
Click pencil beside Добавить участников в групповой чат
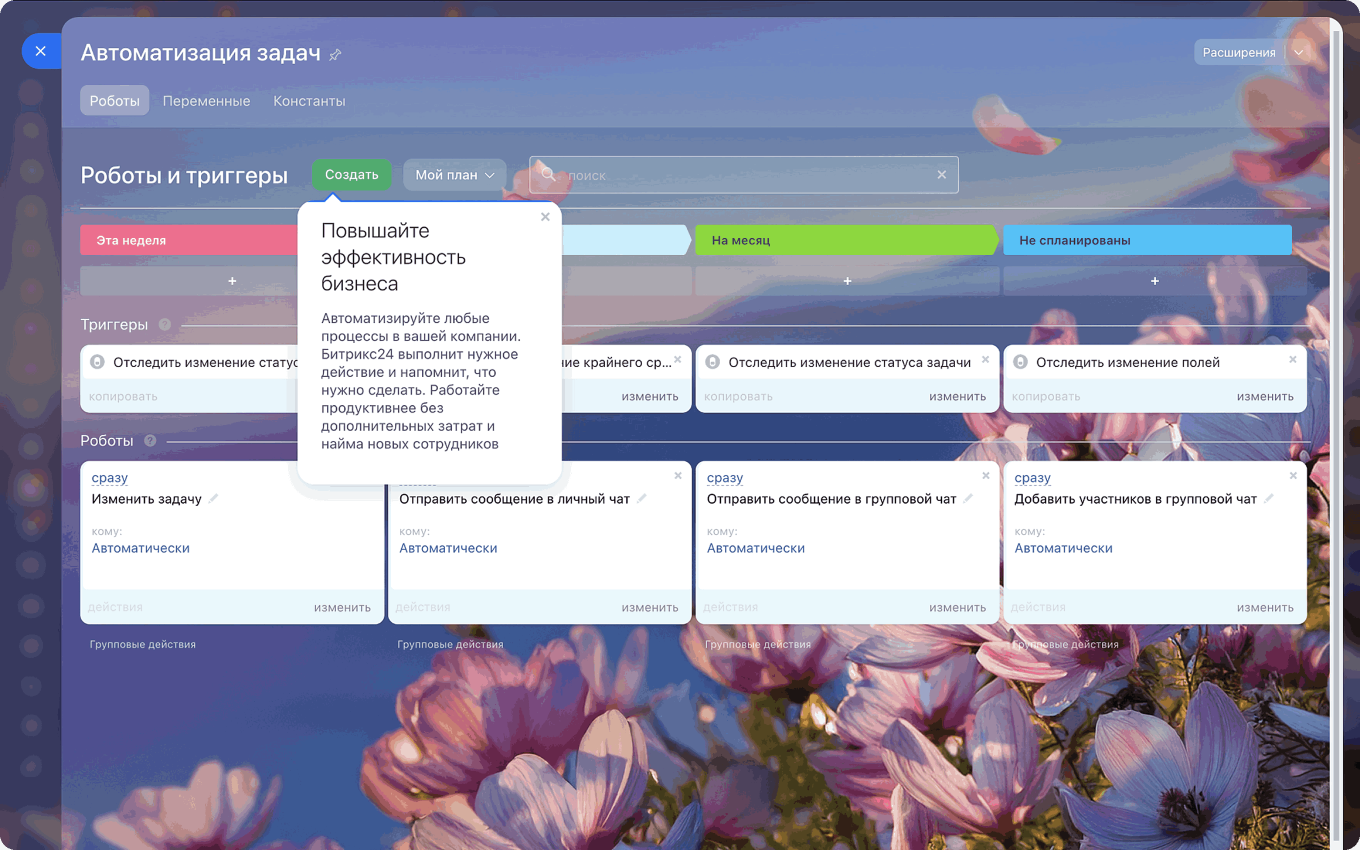coord(1269,498)
